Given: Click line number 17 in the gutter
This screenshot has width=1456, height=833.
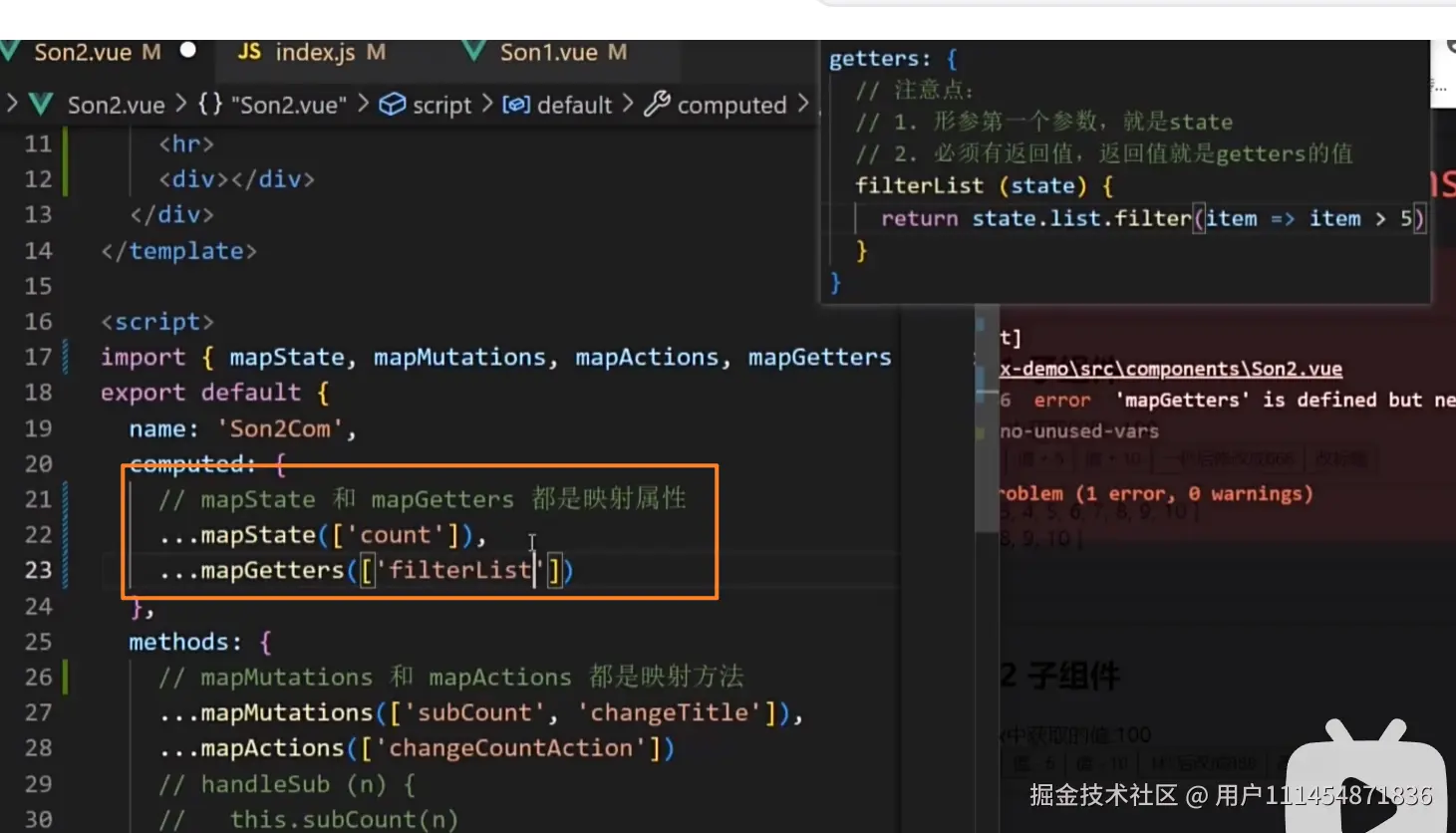Looking at the screenshot, I should click(38, 357).
